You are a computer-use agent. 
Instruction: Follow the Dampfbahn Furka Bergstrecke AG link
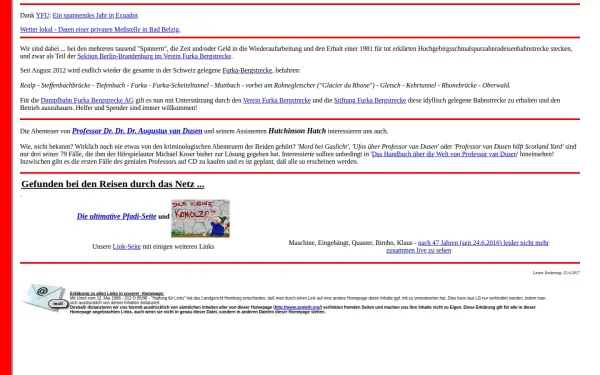[87, 100]
